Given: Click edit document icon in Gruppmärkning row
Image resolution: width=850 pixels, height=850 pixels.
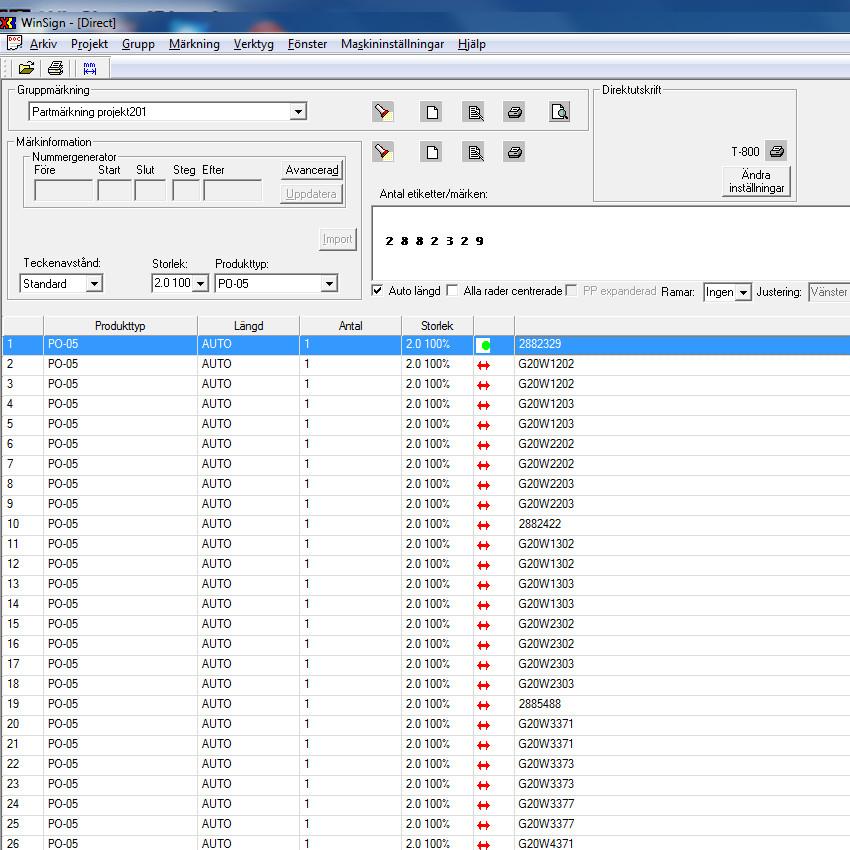Looking at the screenshot, I should pyautogui.click(x=475, y=112).
